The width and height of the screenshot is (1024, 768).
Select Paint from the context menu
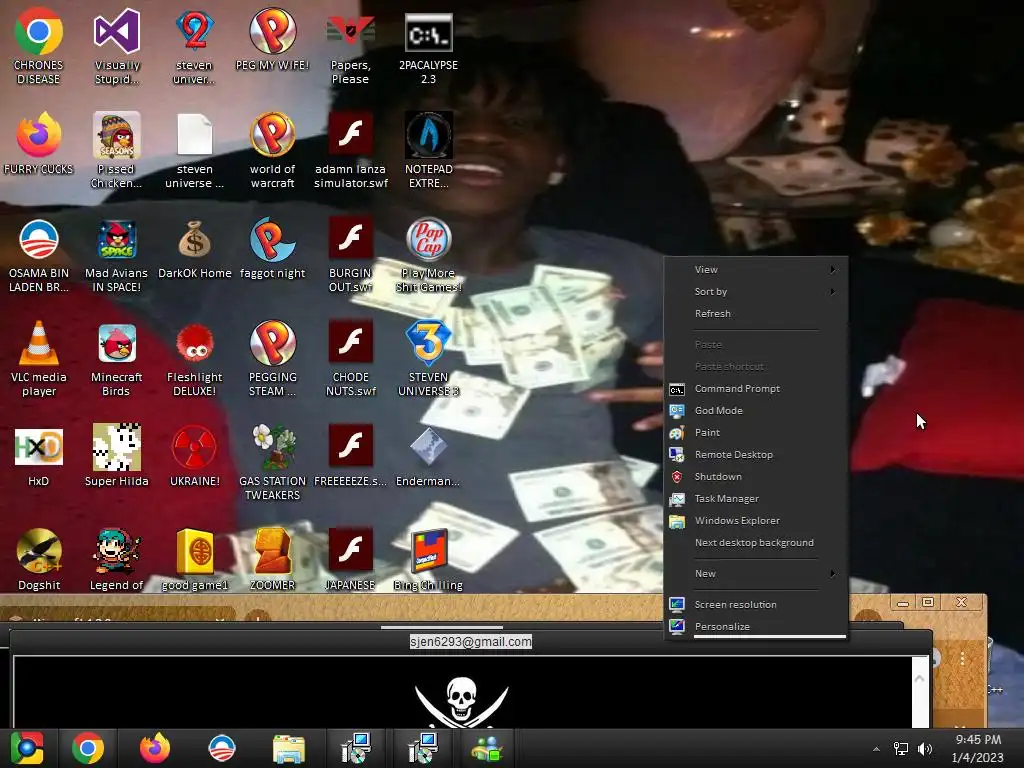pyautogui.click(x=756, y=432)
